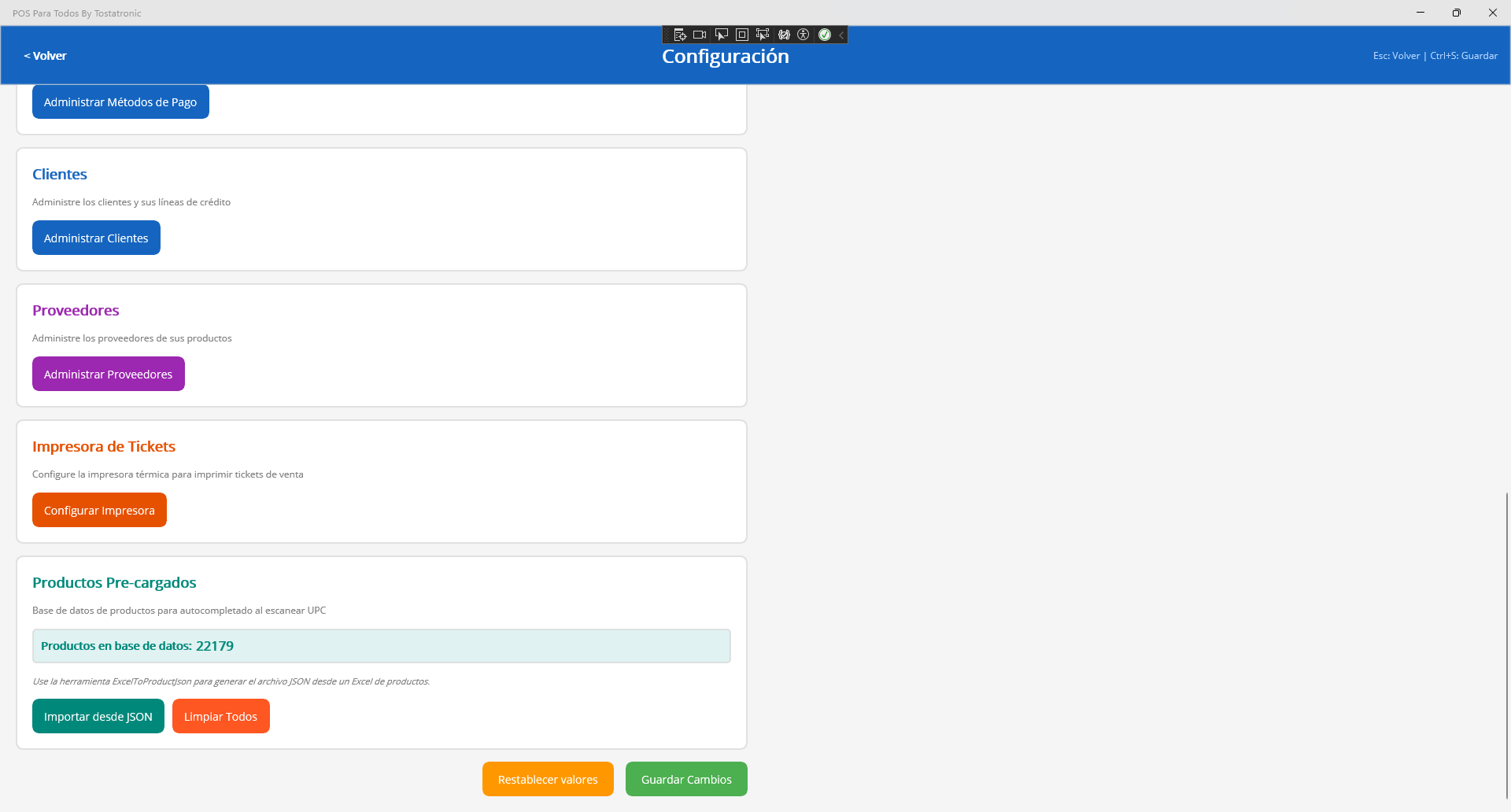Select the full screen pointer capture icon
This screenshot has height=812, width=1511.
721,34
